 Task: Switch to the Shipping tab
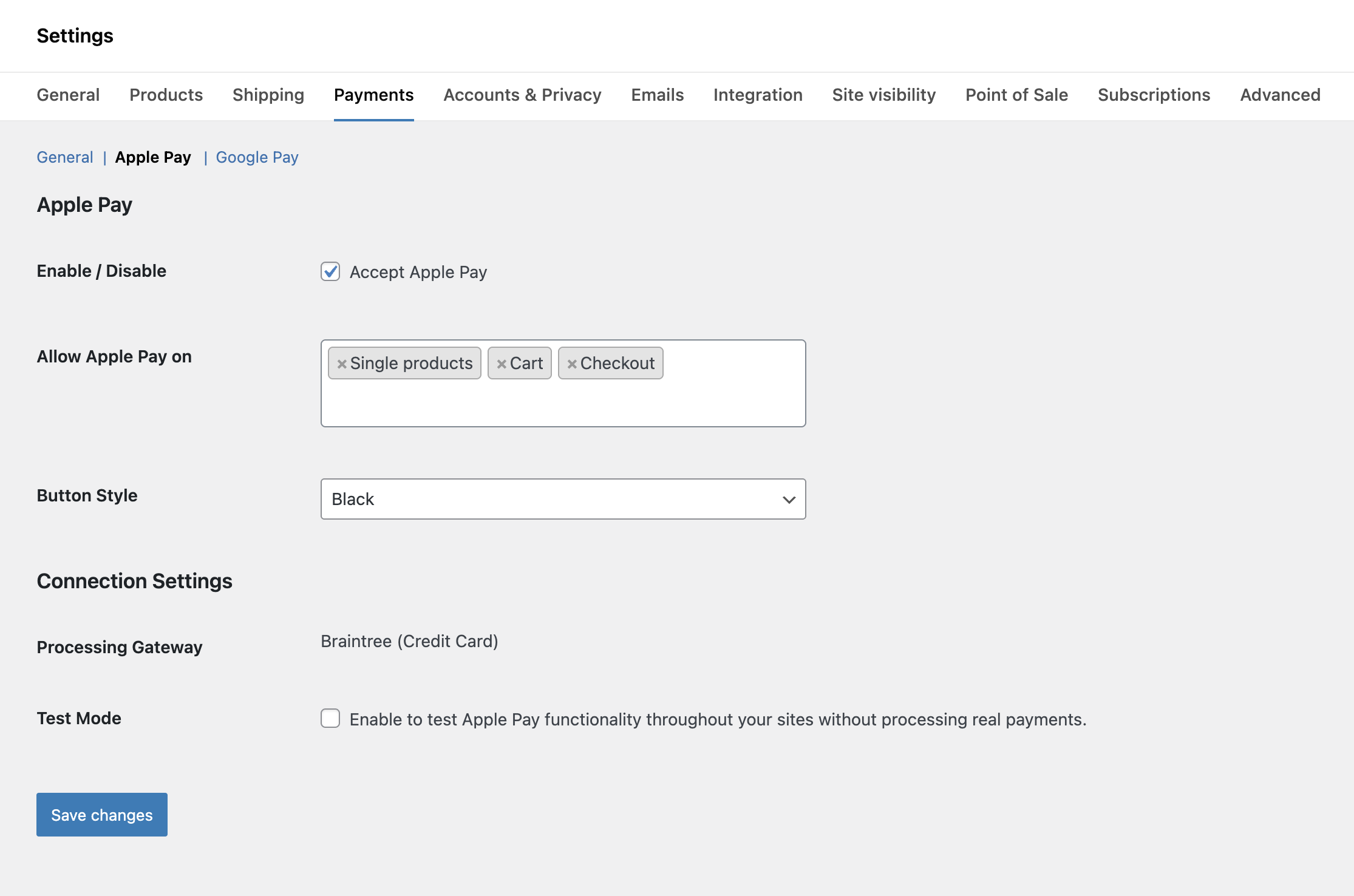268,95
